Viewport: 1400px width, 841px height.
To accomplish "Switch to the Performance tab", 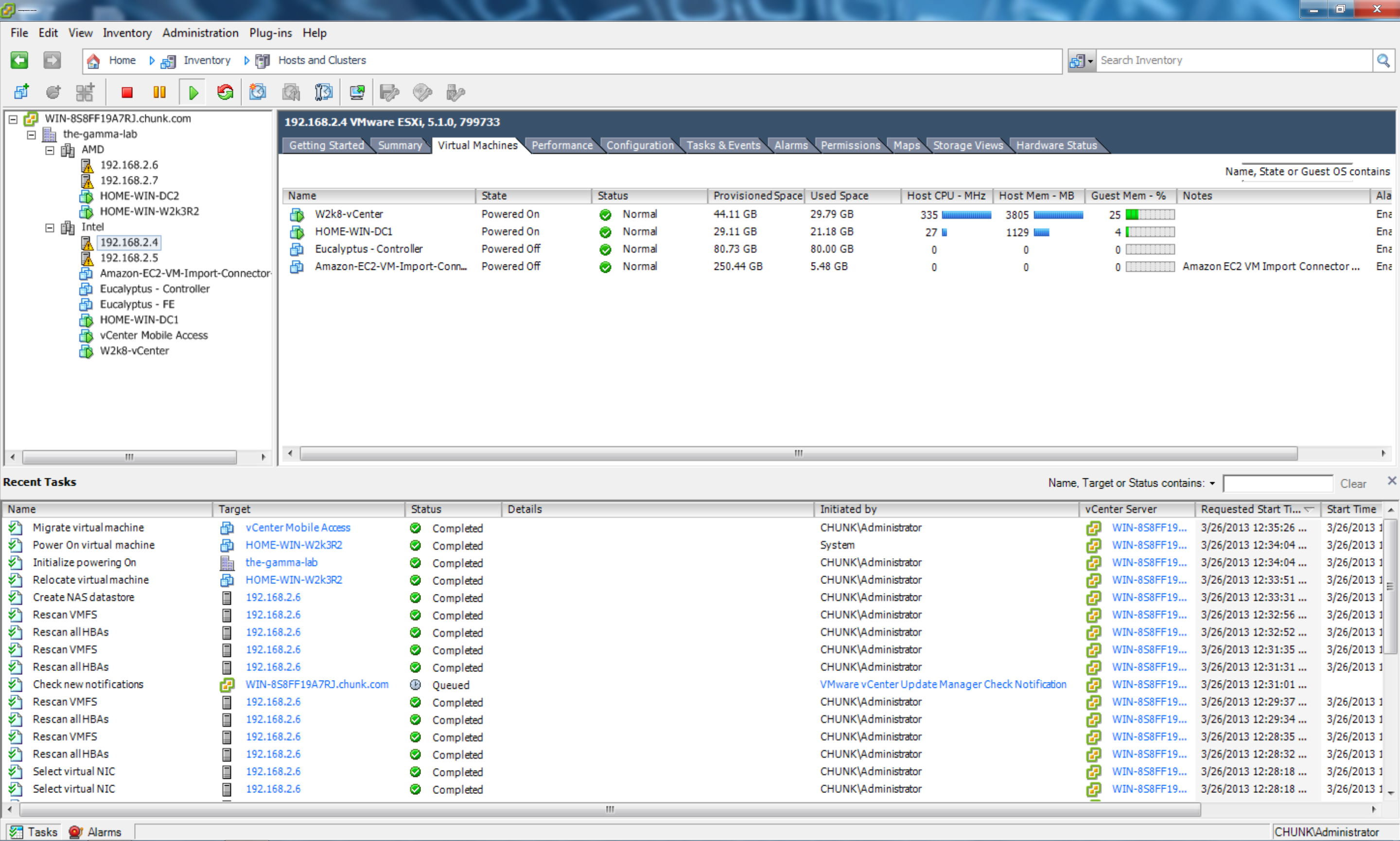I will click(561, 146).
